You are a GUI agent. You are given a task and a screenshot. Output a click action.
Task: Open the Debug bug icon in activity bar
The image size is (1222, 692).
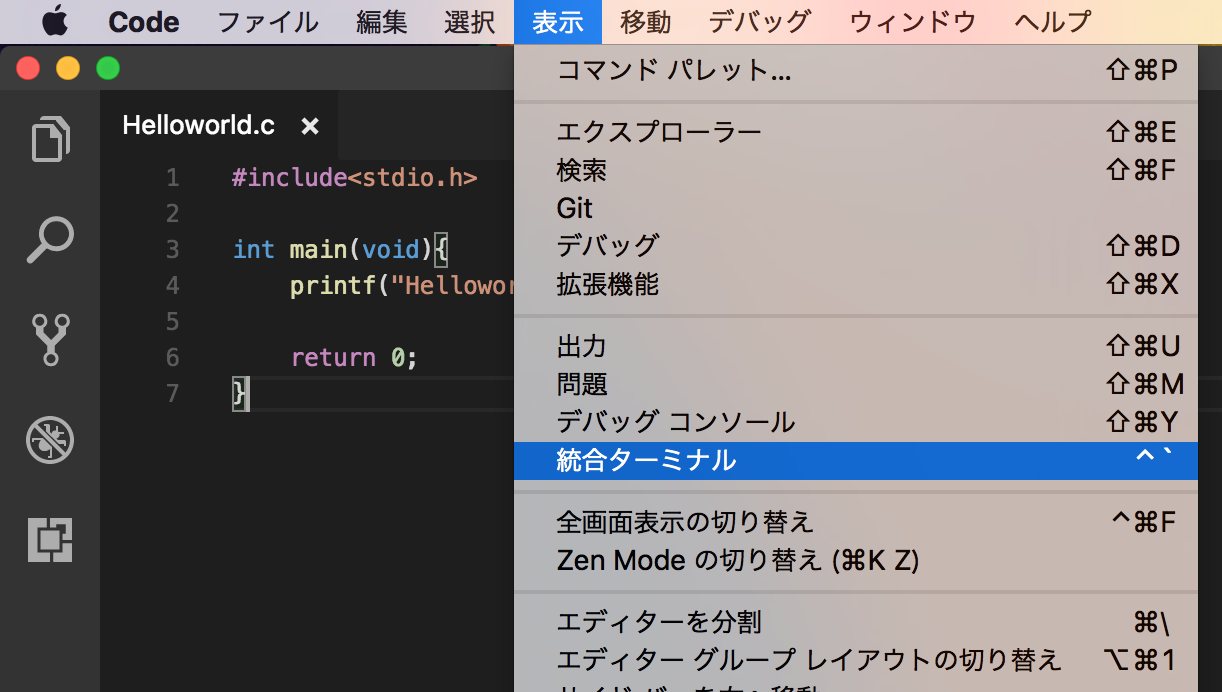click(x=50, y=440)
